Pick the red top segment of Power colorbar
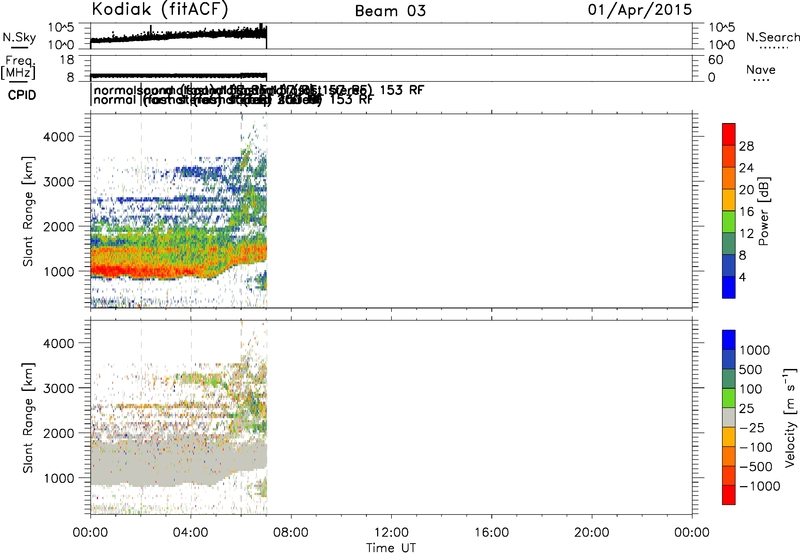Viewport: 800px width, 554px height. [x=729, y=134]
